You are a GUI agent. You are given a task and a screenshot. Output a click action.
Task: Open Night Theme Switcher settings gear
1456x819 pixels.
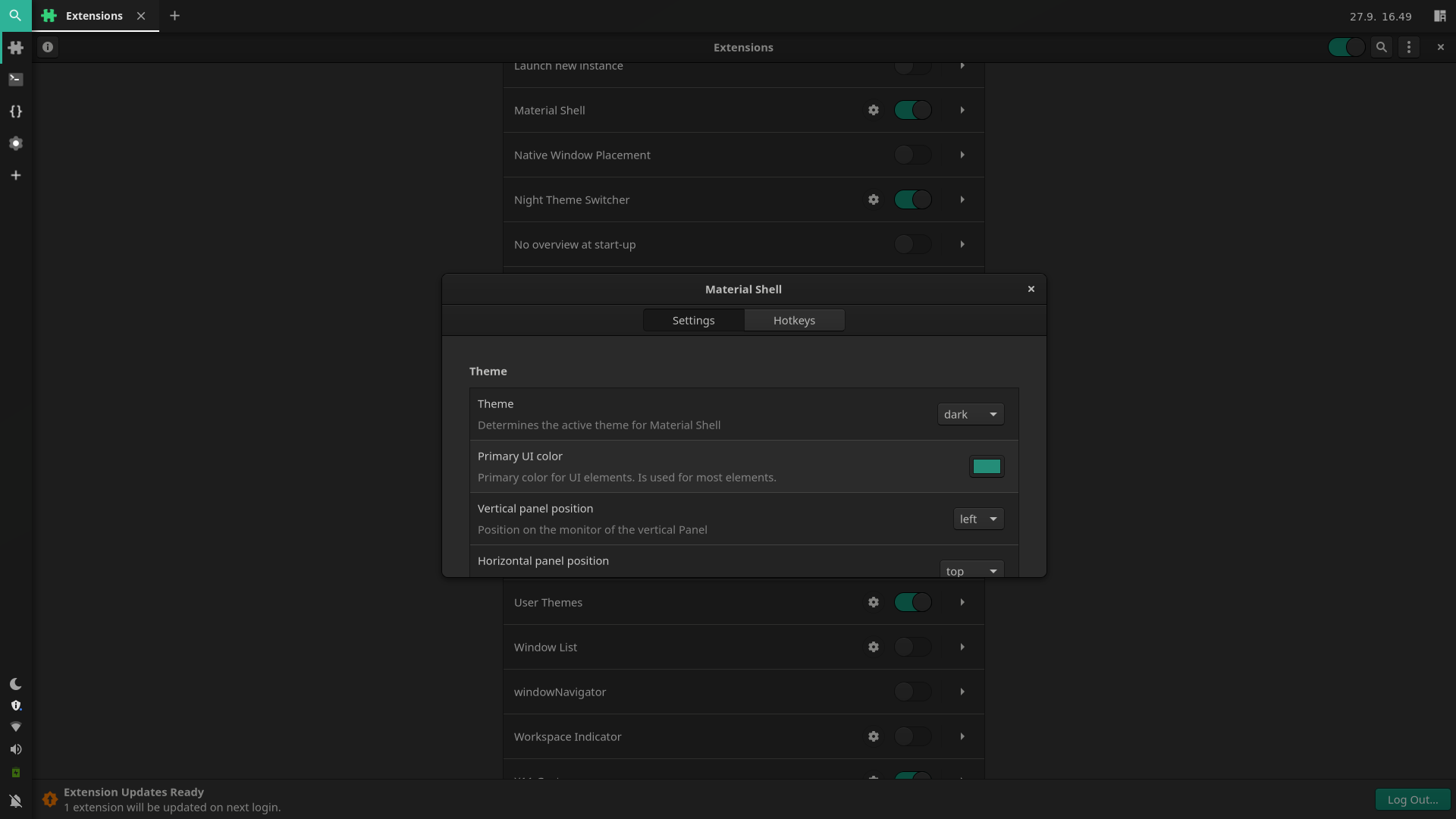point(874,199)
